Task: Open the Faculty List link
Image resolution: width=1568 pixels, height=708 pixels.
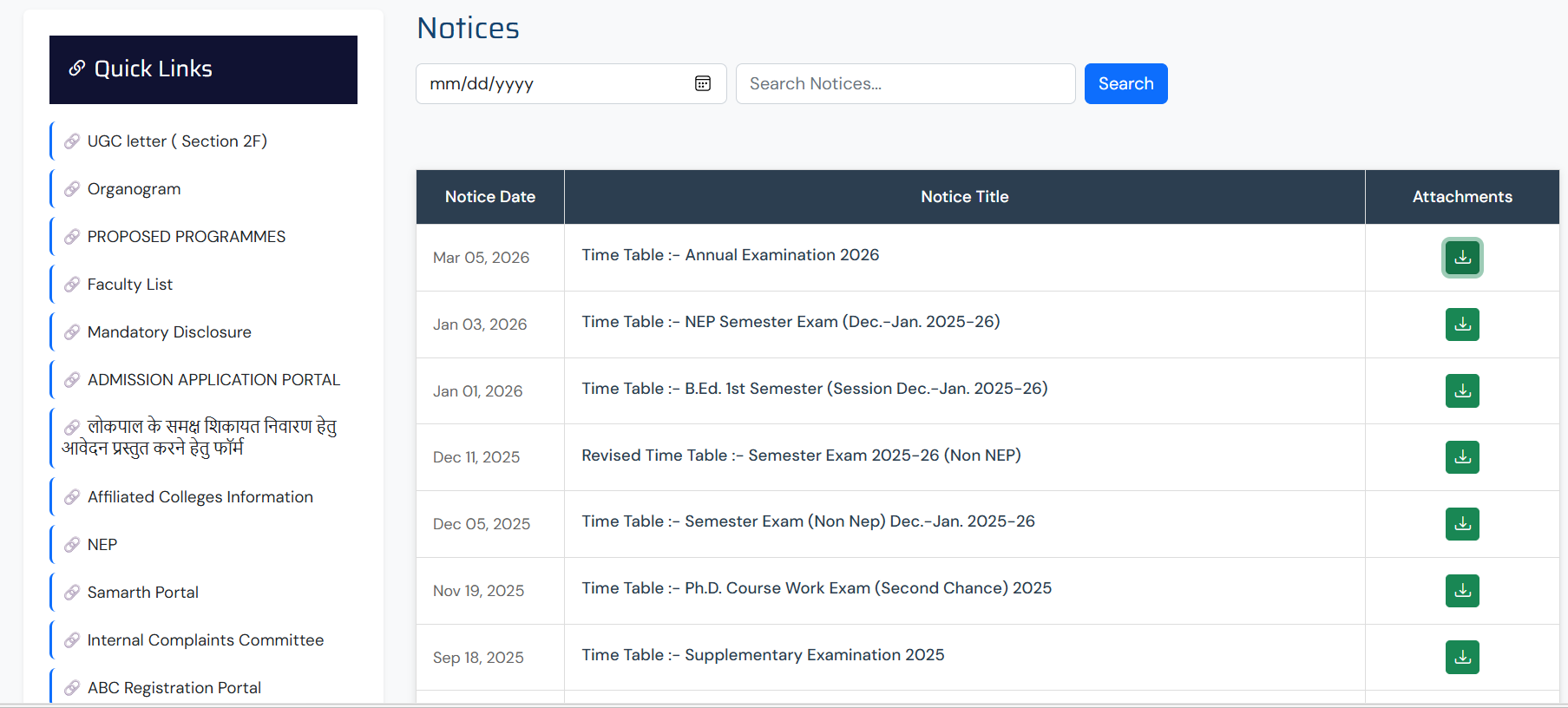Action: (130, 285)
